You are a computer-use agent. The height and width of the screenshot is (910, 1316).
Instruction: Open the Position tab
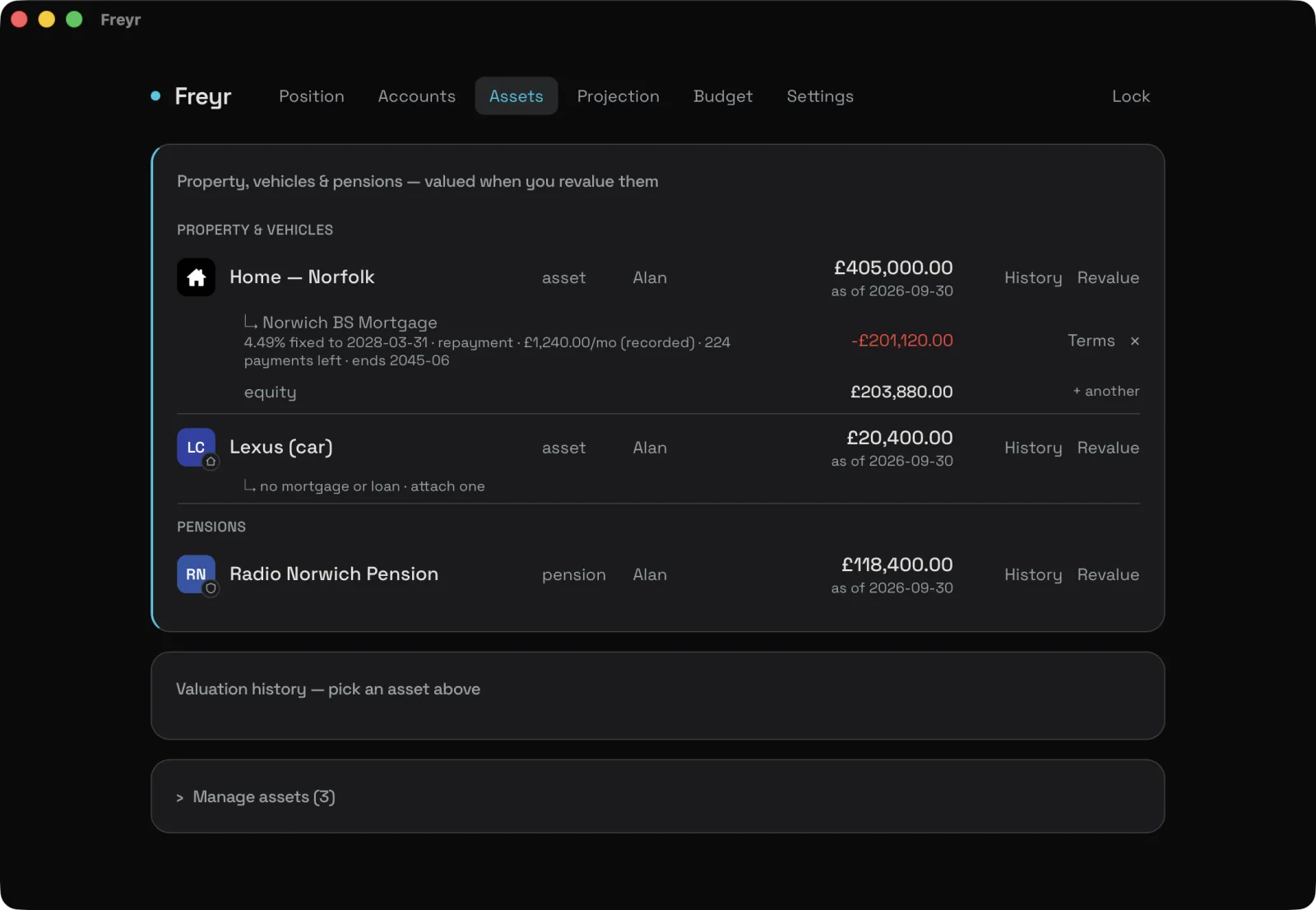point(312,96)
